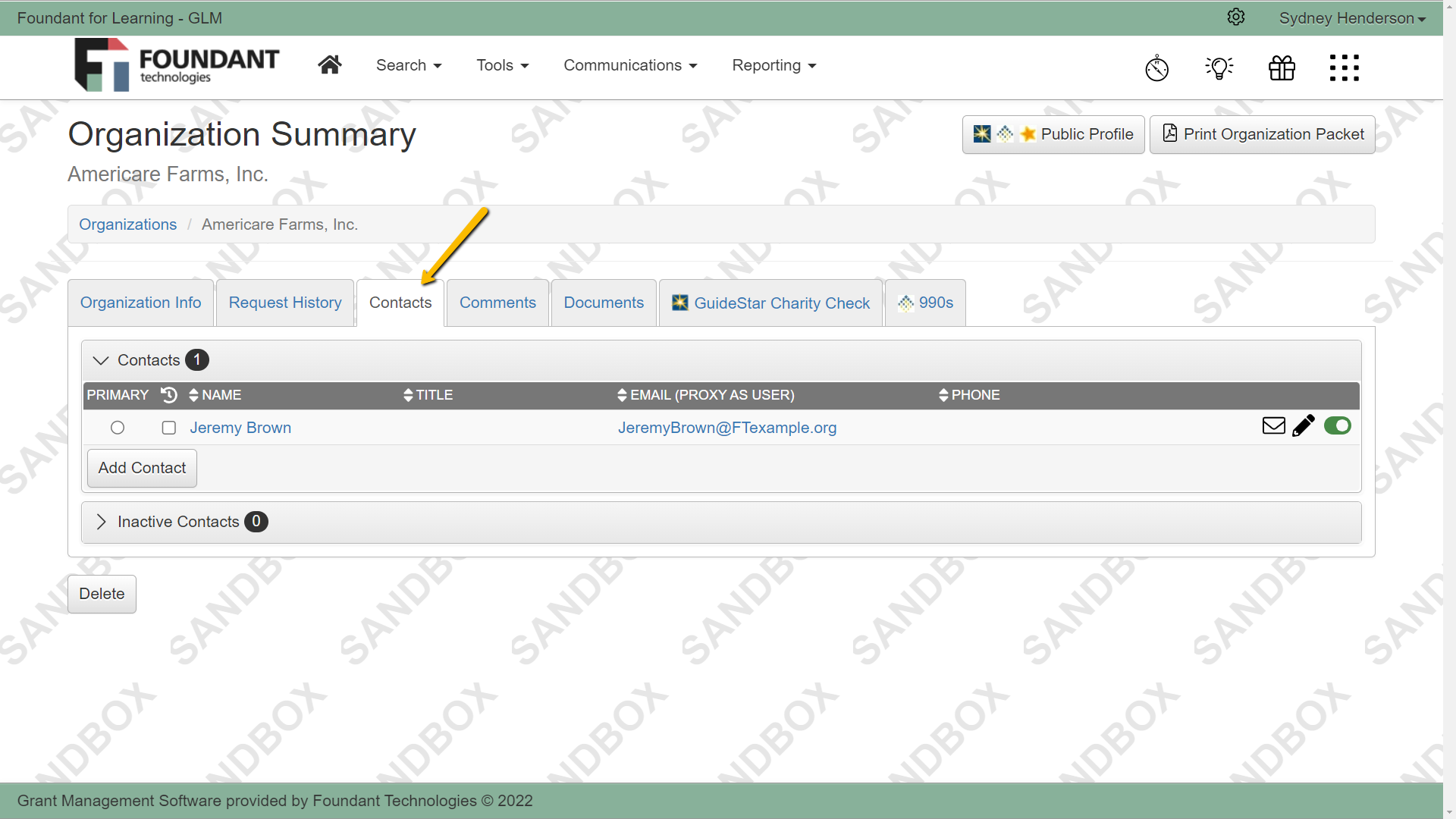Image resolution: width=1456 pixels, height=819 pixels.
Task: Switch to the Request History tab
Action: (284, 303)
